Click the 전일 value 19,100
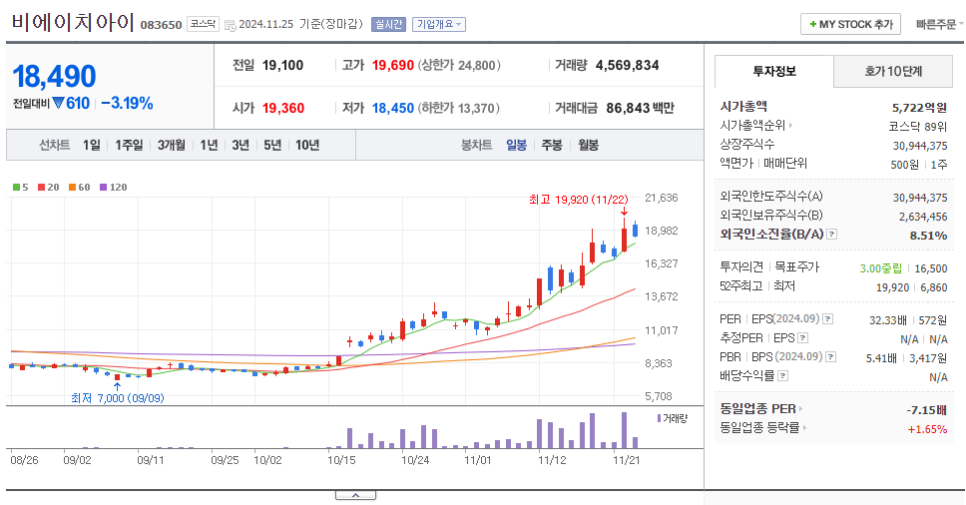The width and height of the screenshot is (966, 505). pyautogui.click(x=283, y=65)
